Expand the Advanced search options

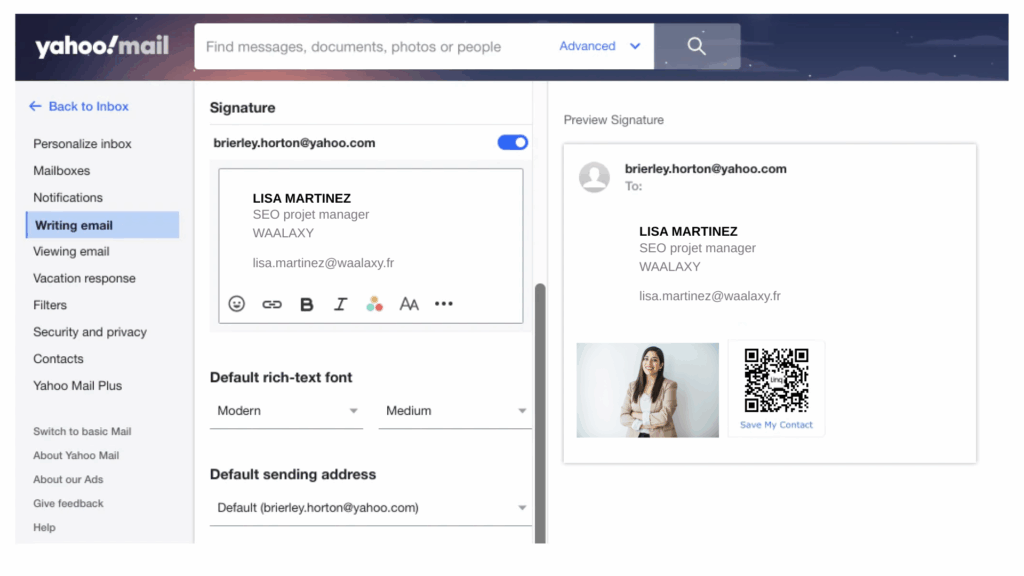point(600,45)
